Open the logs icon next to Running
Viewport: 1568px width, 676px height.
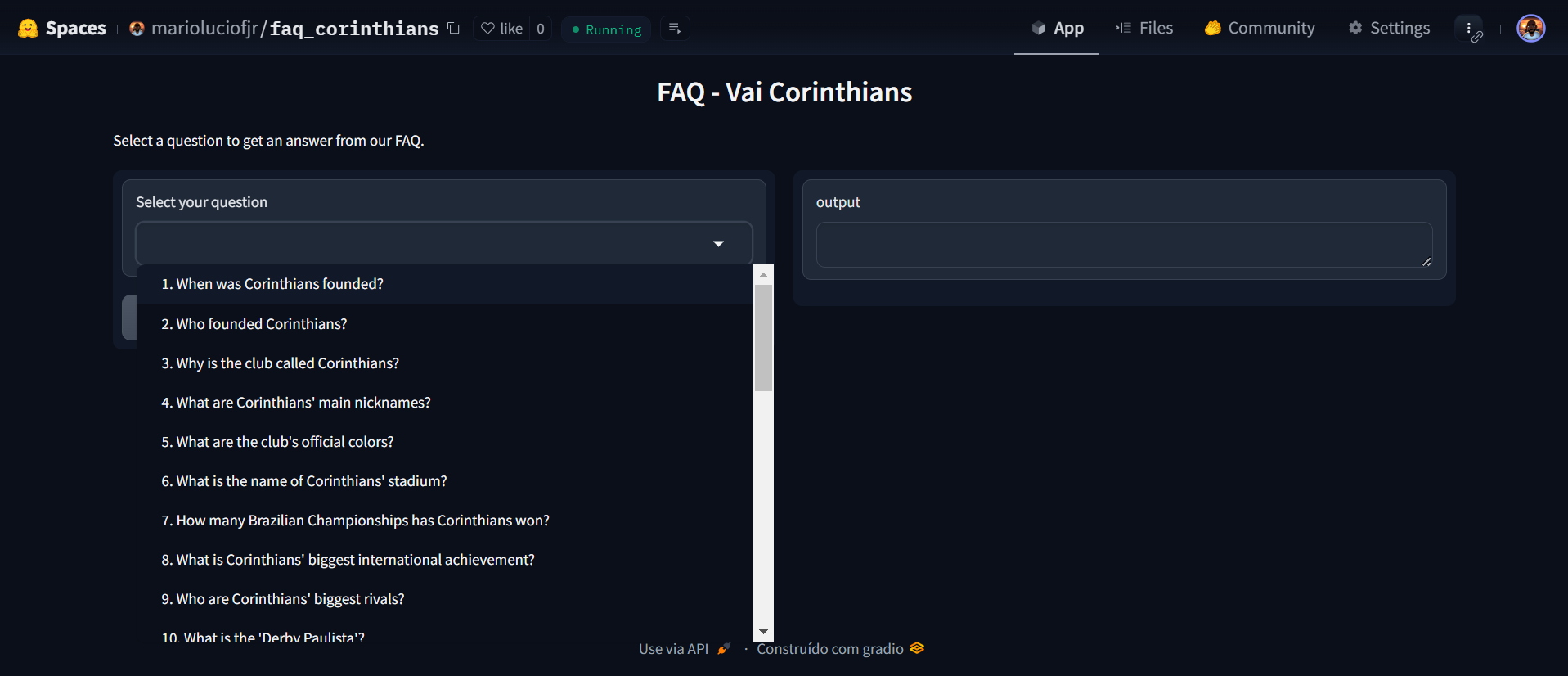(x=675, y=29)
